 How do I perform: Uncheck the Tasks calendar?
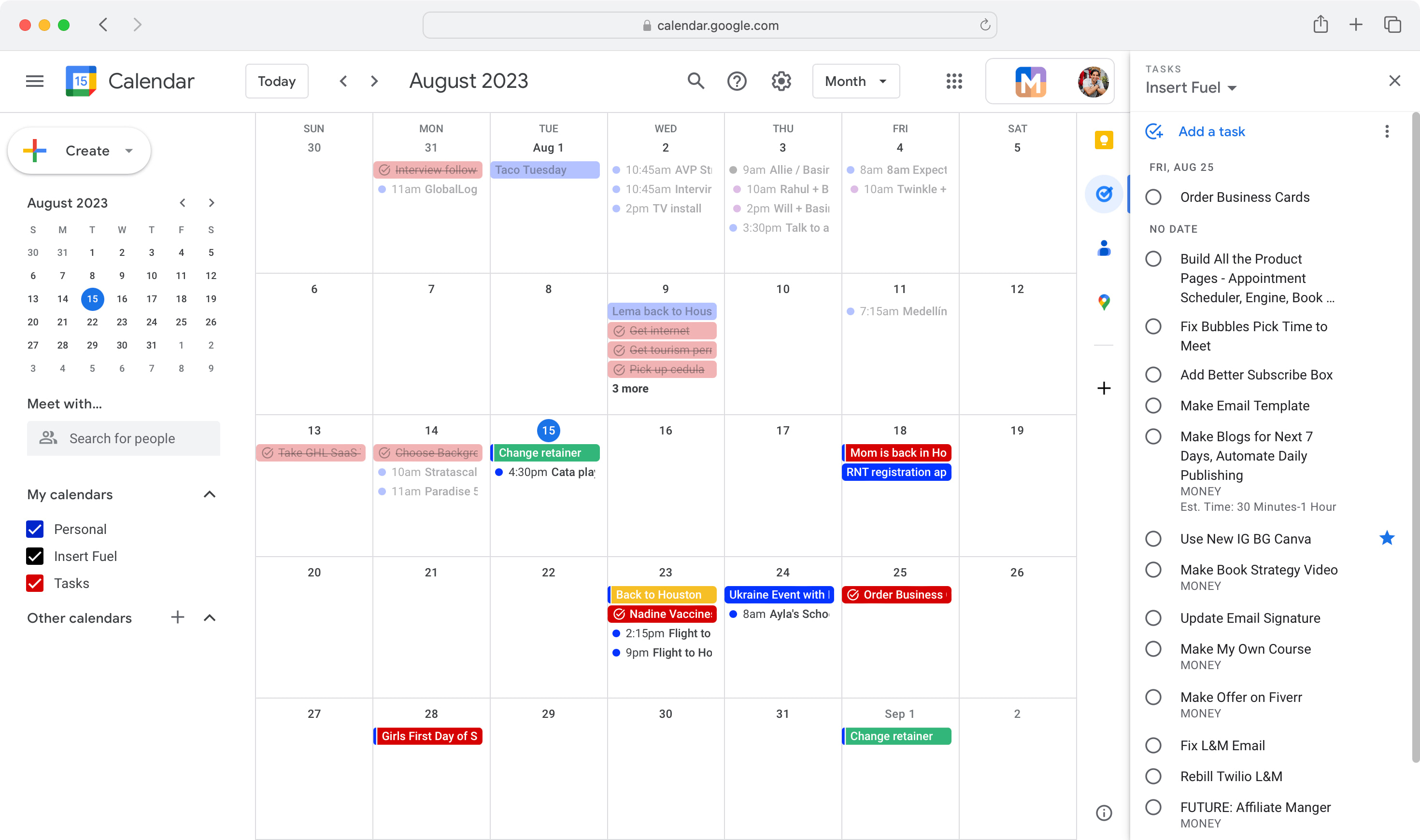[35, 583]
